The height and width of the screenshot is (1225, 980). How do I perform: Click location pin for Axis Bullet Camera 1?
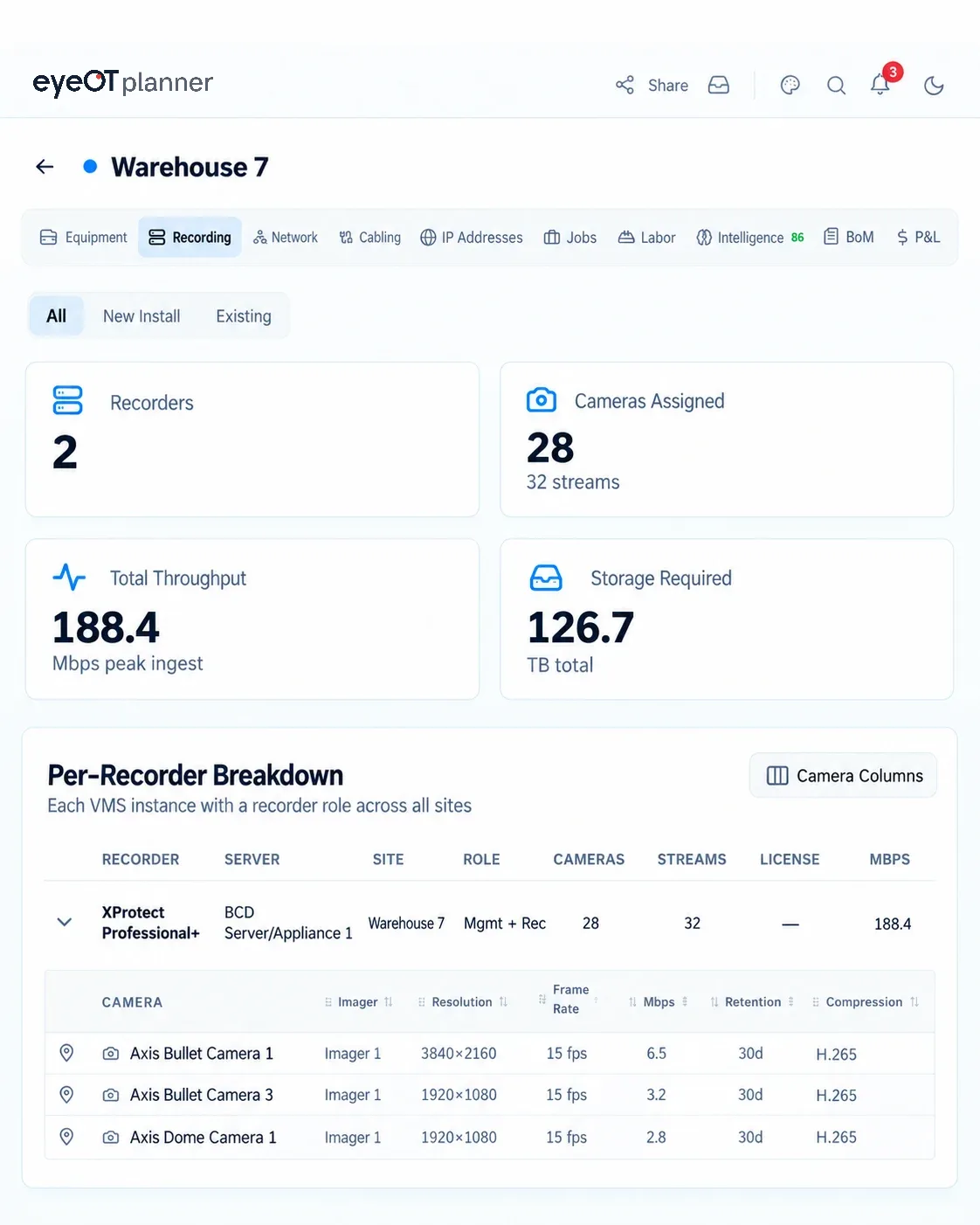click(66, 1053)
